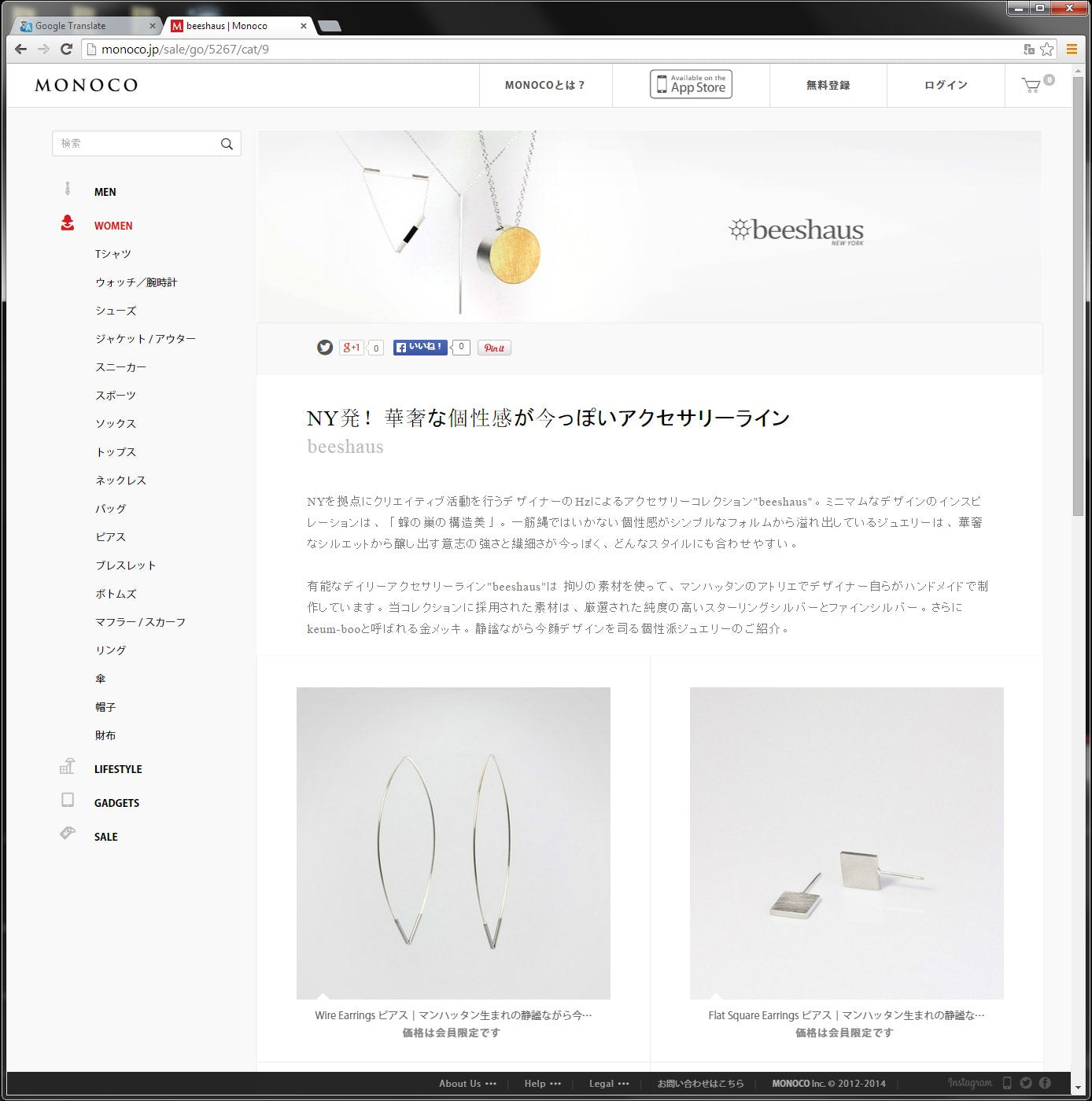Screen dimensions: 1092x1101
Task: Select バッグ subcategory
Action: [110, 509]
